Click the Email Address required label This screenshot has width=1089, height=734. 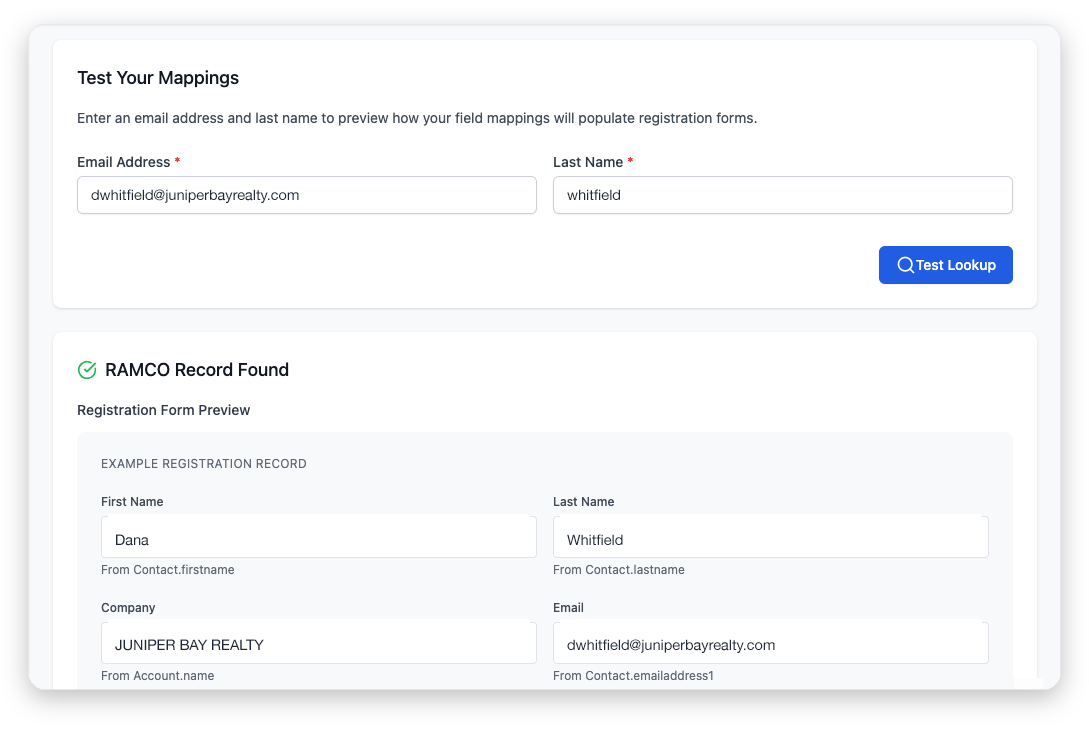128,162
